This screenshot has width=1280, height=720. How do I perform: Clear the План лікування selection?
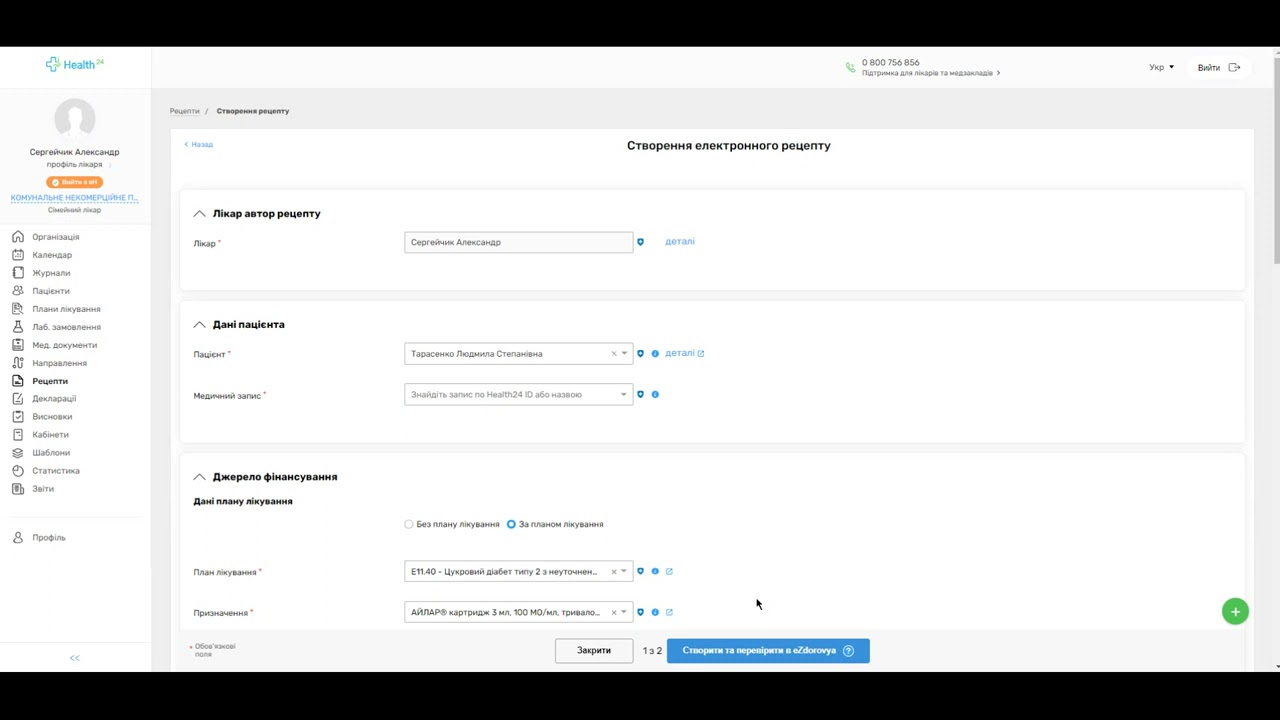point(614,572)
